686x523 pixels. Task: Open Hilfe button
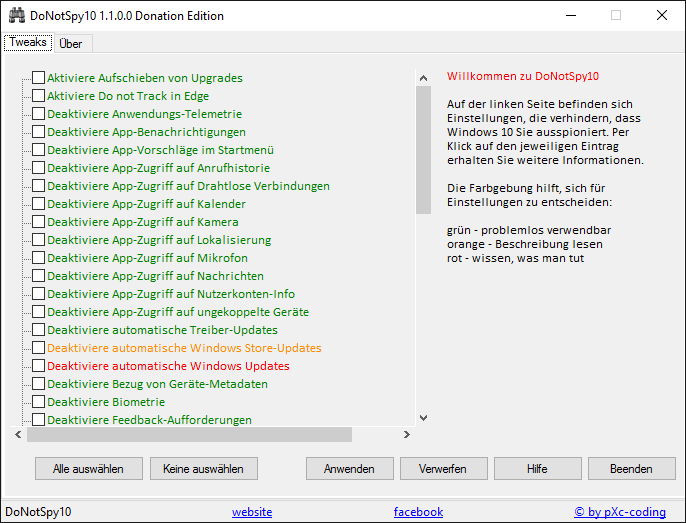(x=538, y=469)
